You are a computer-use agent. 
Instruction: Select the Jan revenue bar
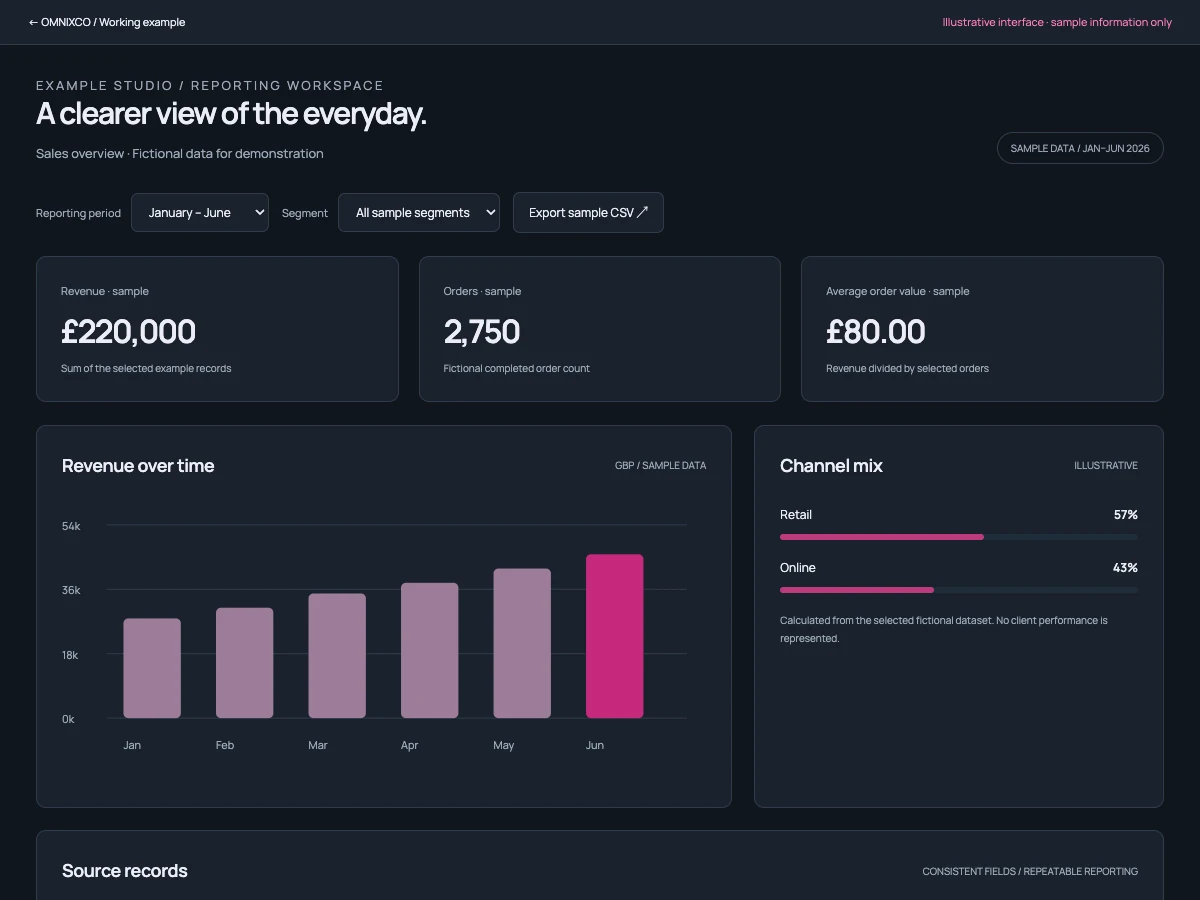pyautogui.click(x=152, y=668)
